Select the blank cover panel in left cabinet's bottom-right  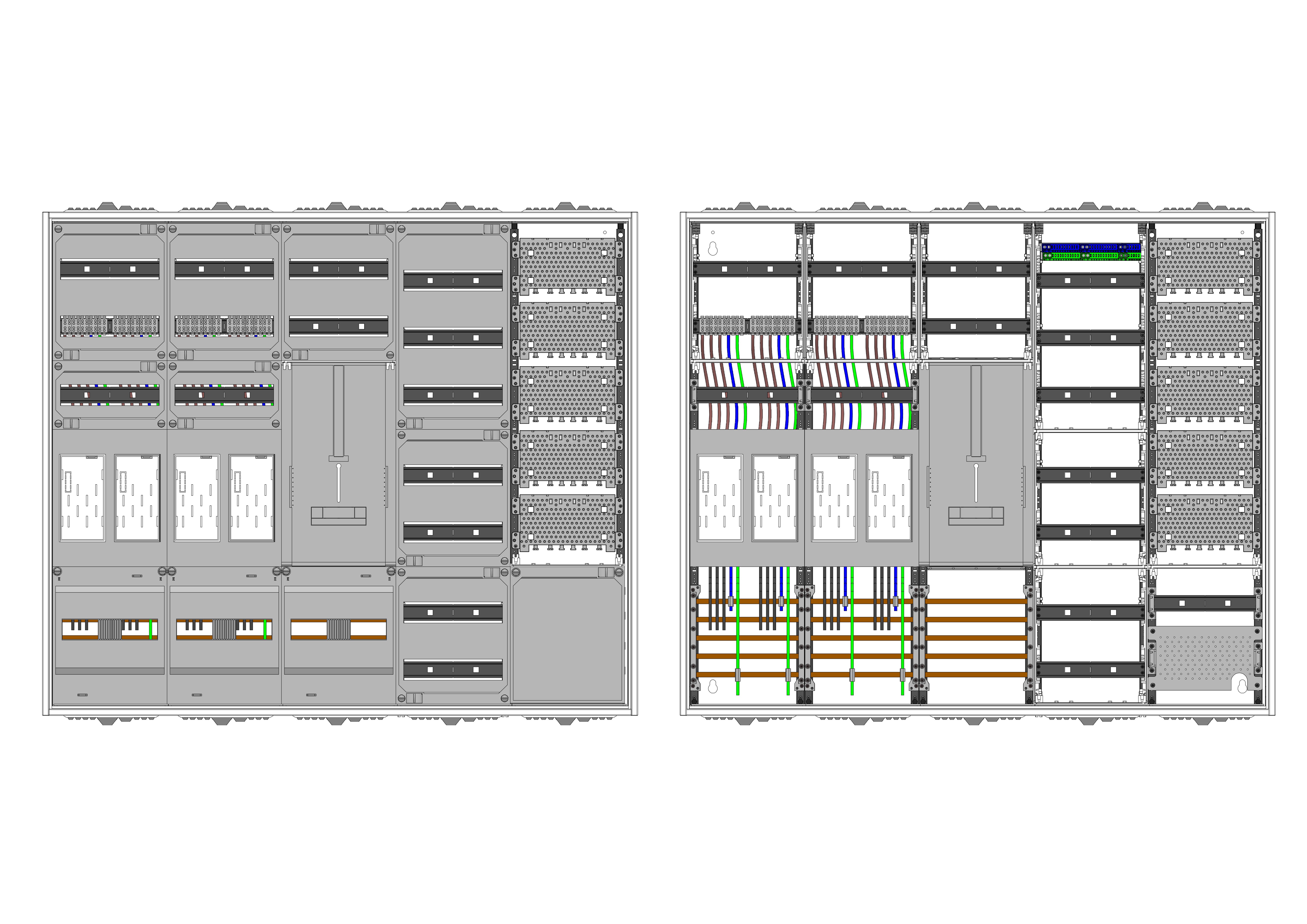568,639
